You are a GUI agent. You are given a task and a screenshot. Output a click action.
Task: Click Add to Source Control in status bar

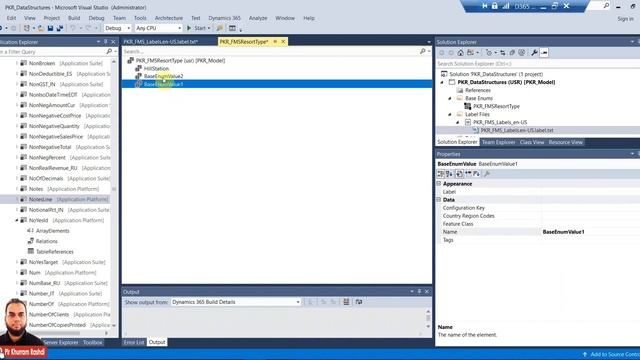(x=612, y=354)
